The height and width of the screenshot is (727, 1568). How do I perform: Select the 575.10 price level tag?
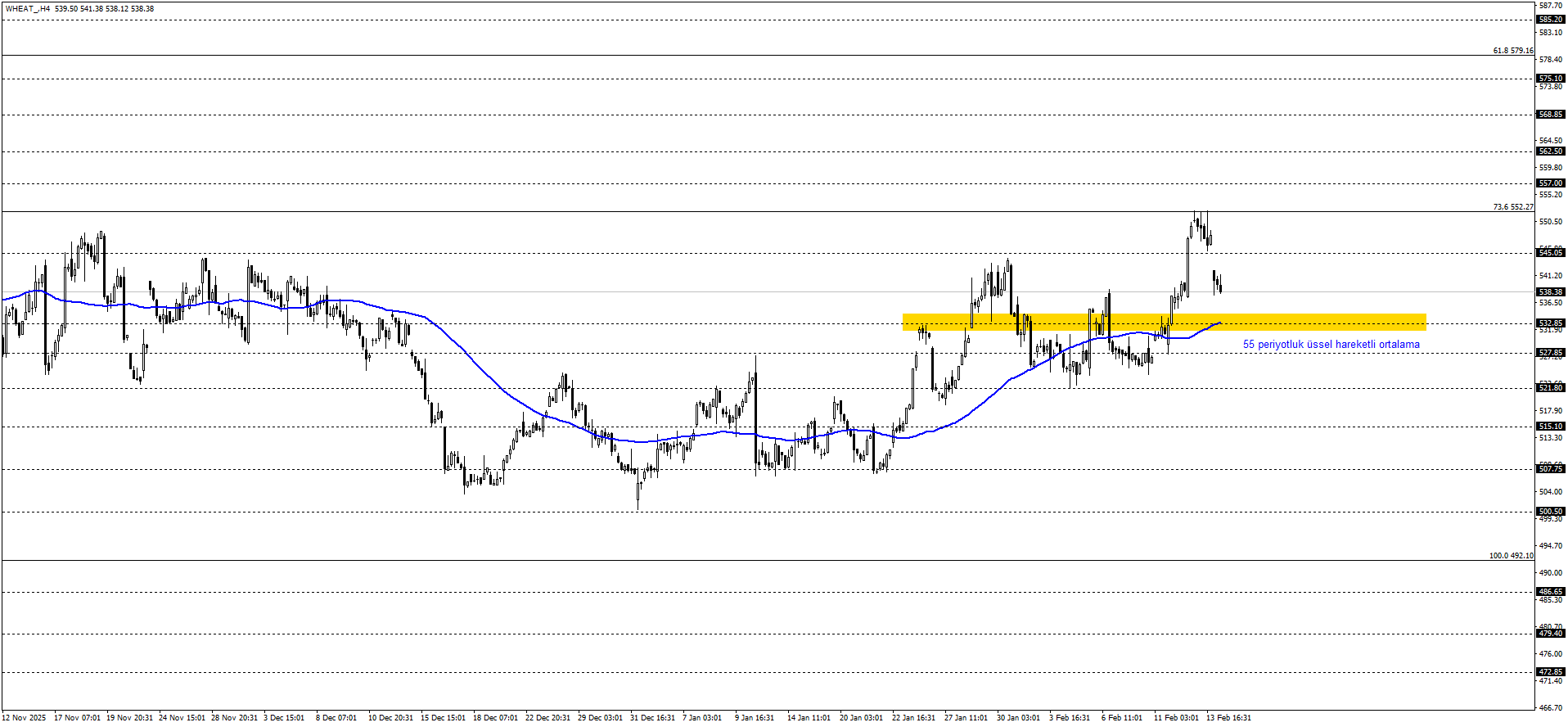tap(1551, 79)
